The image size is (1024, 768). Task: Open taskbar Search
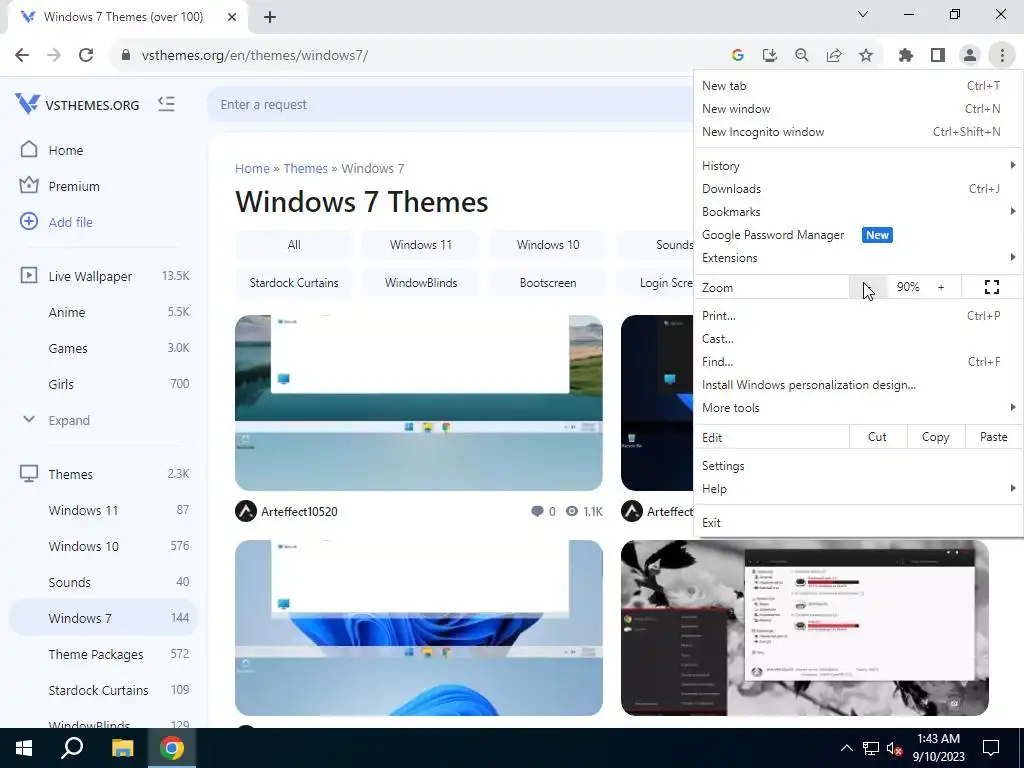pyautogui.click(x=72, y=748)
